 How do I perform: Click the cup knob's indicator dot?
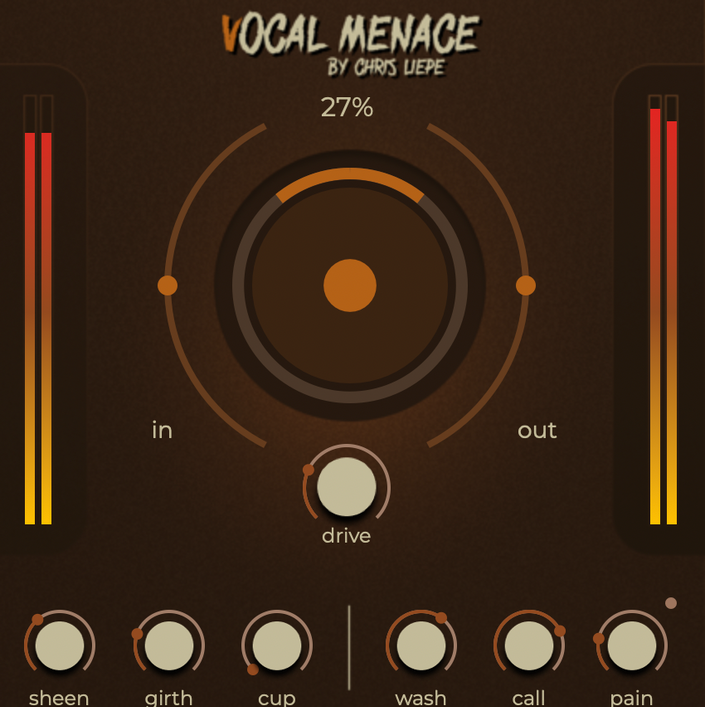coord(253,669)
